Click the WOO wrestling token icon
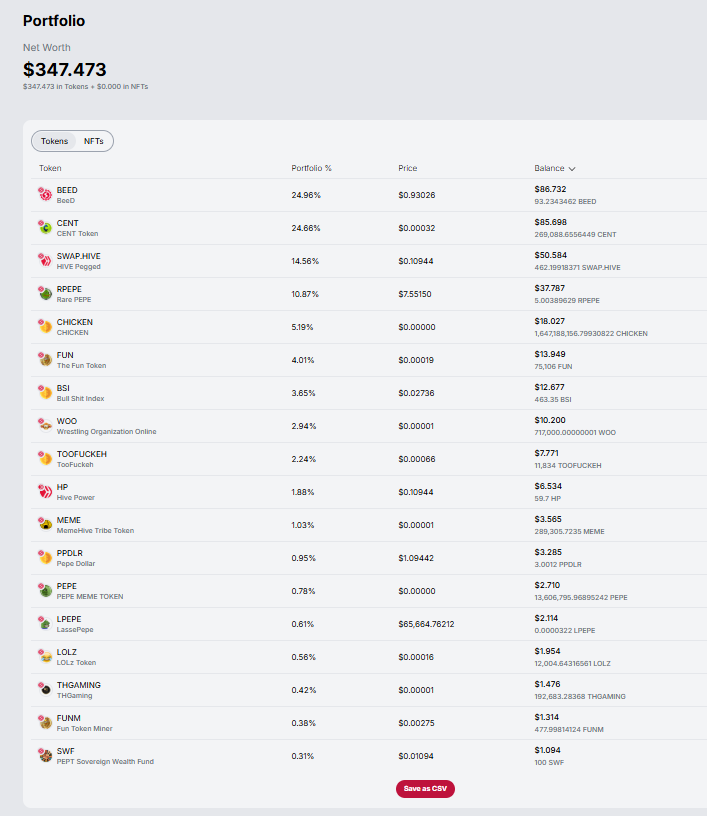Image resolution: width=707 pixels, height=816 pixels. [x=45, y=426]
